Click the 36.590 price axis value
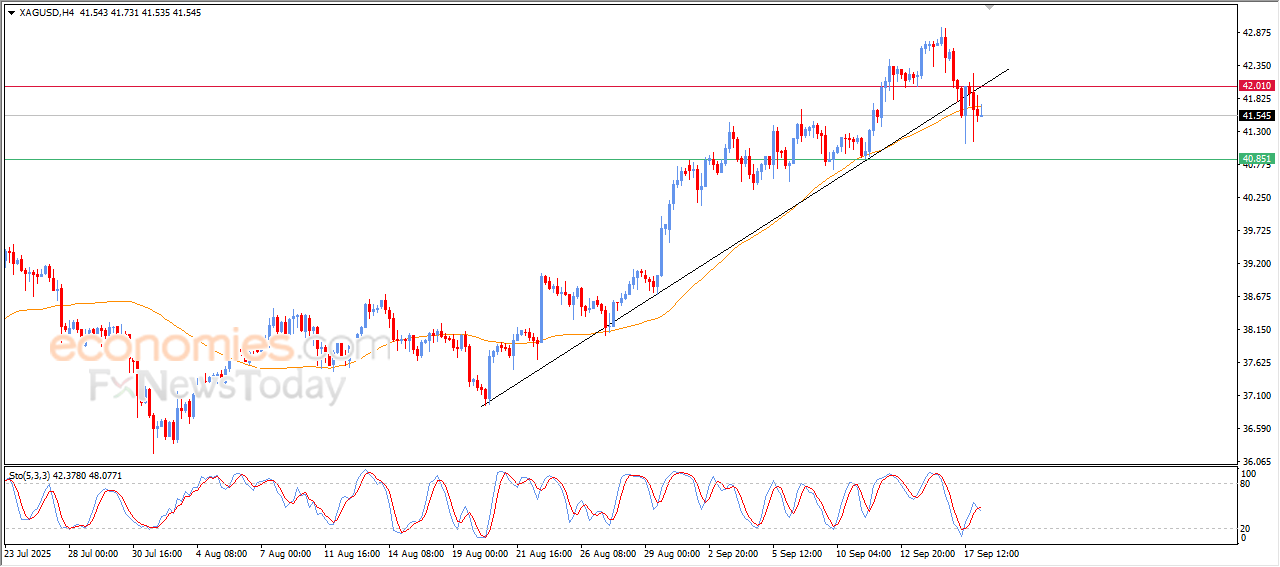 click(1256, 429)
